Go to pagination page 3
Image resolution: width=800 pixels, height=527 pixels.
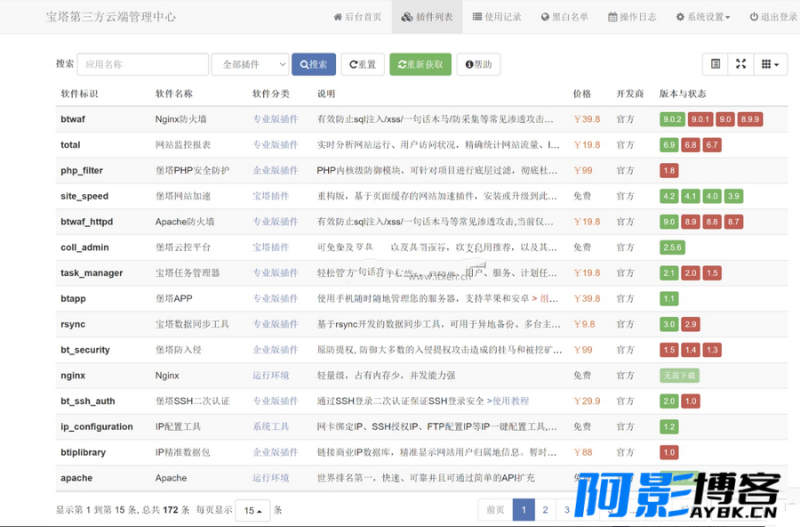click(567, 510)
